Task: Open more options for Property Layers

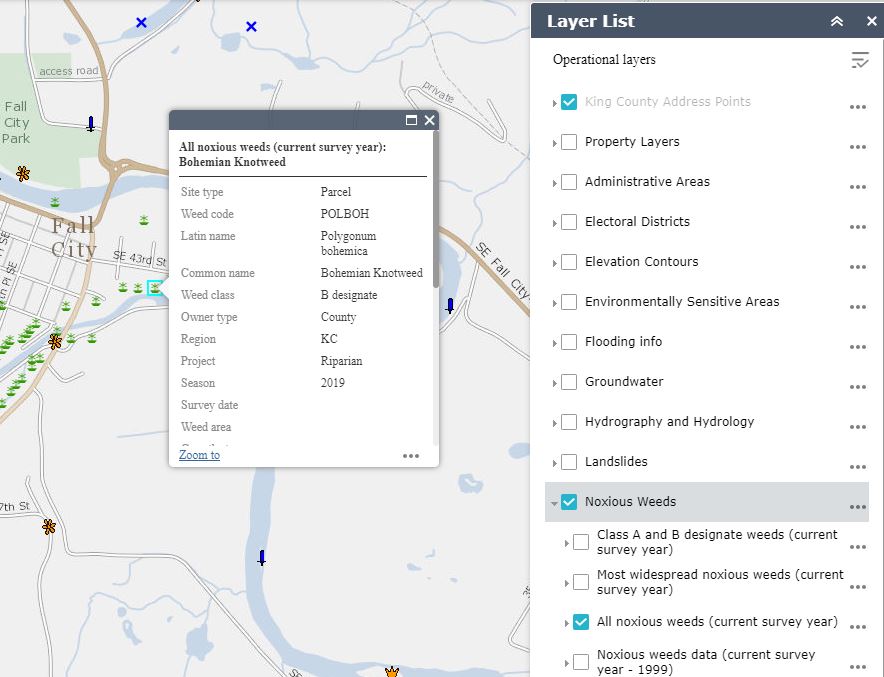Action: pos(857,147)
